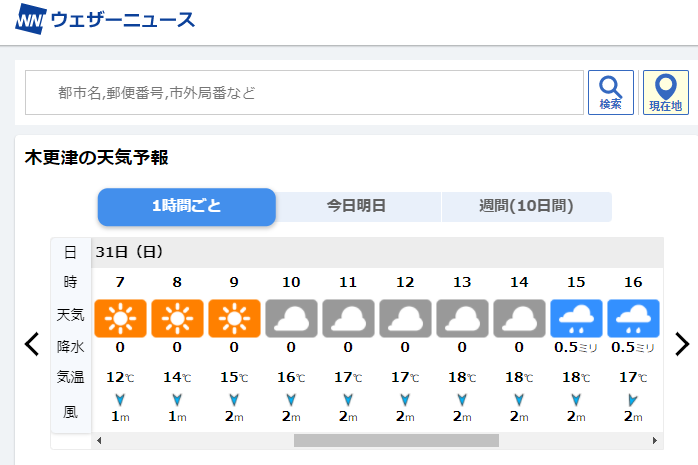Click the rain icon for 15 o'clock
This screenshot has height=465, width=698.
click(576, 318)
